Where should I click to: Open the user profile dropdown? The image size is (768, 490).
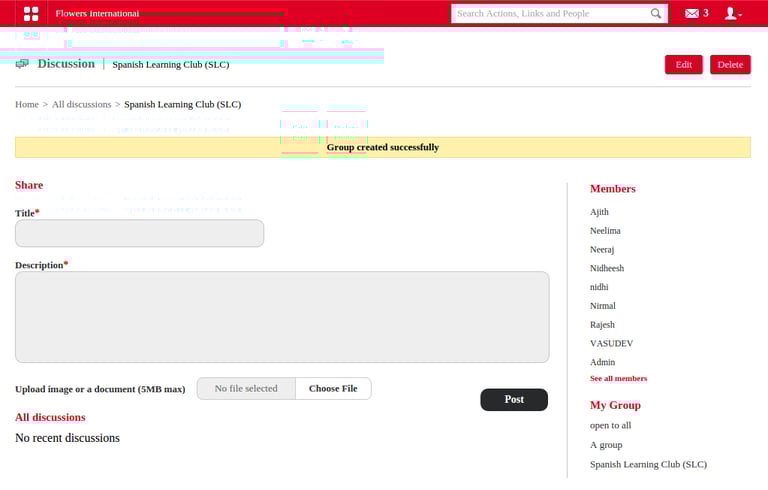point(733,13)
